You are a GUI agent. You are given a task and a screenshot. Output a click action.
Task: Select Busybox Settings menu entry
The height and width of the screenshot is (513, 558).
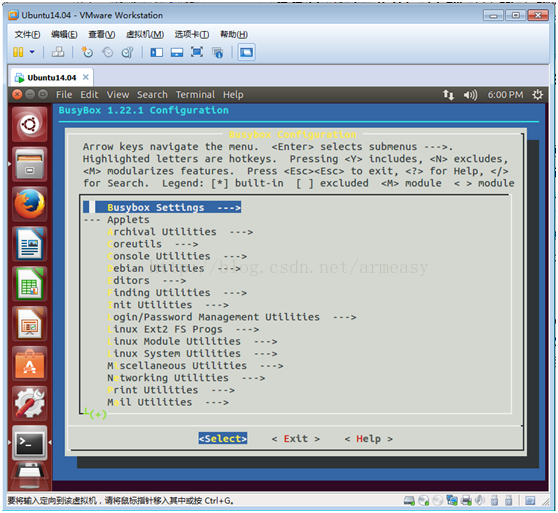[162, 207]
